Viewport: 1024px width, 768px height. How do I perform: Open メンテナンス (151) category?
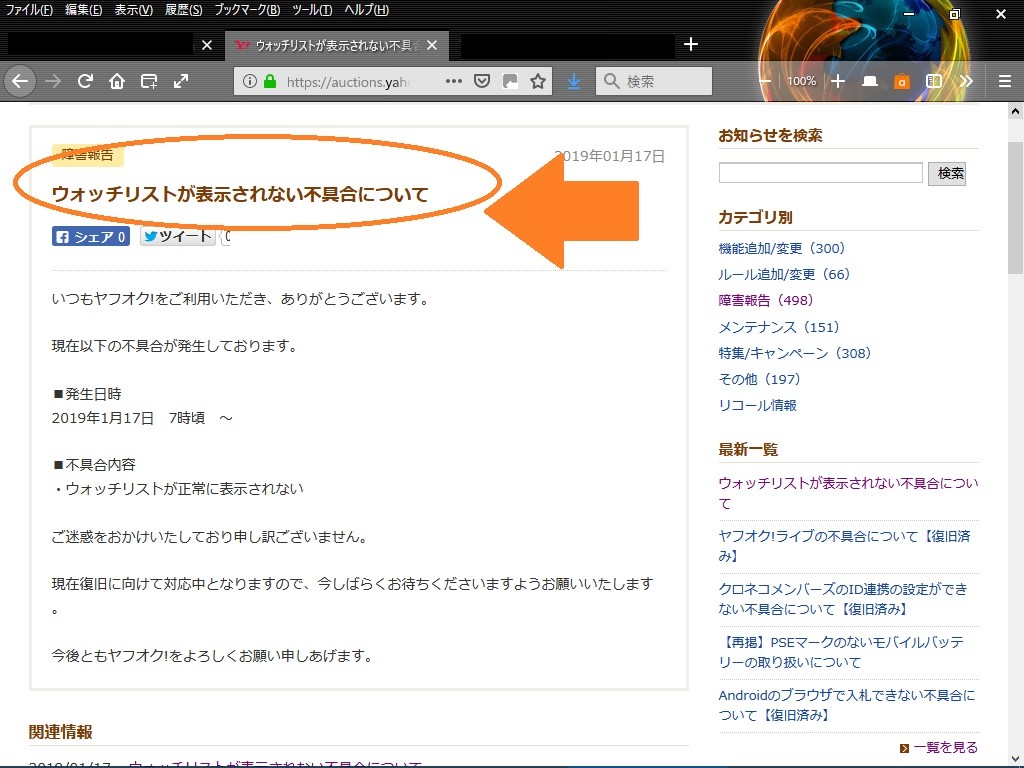click(778, 327)
